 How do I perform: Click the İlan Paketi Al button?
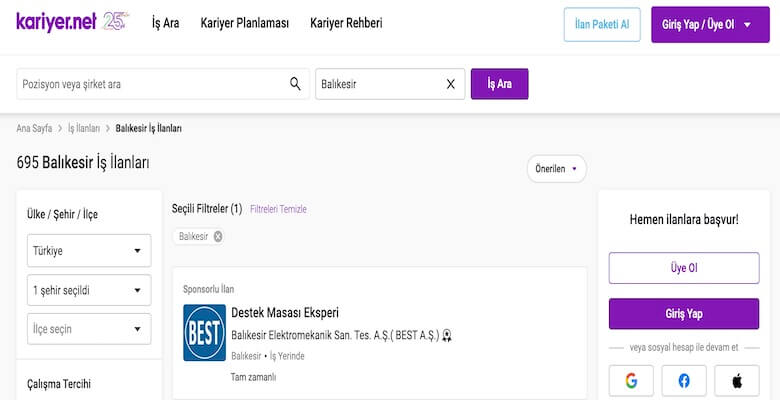point(602,24)
